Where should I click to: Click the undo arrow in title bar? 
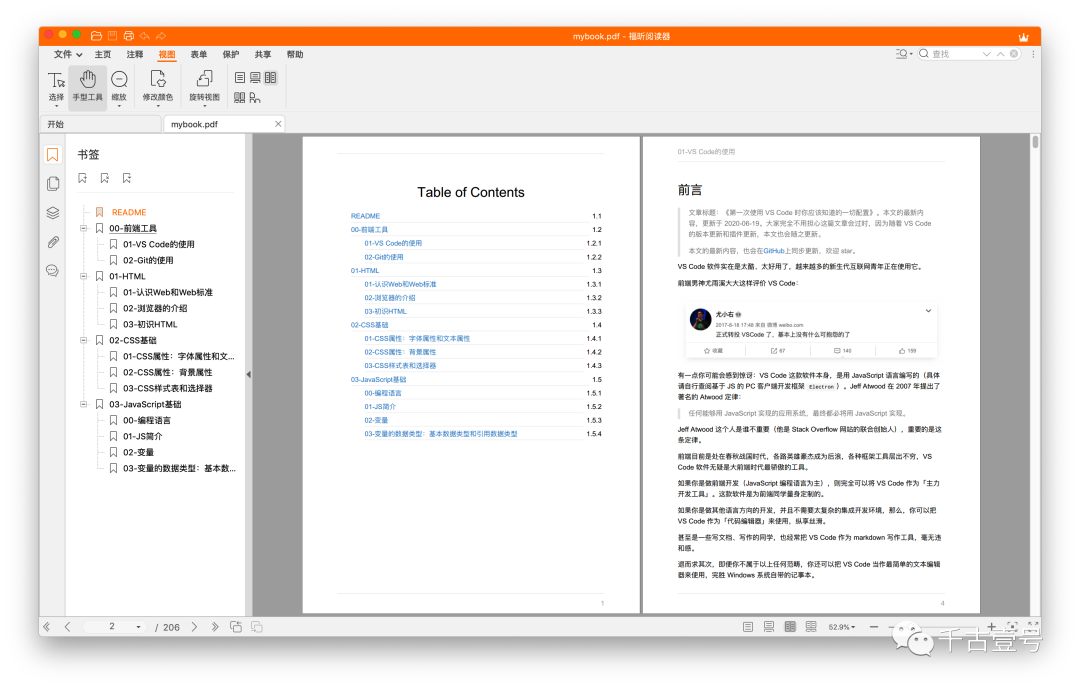145,36
